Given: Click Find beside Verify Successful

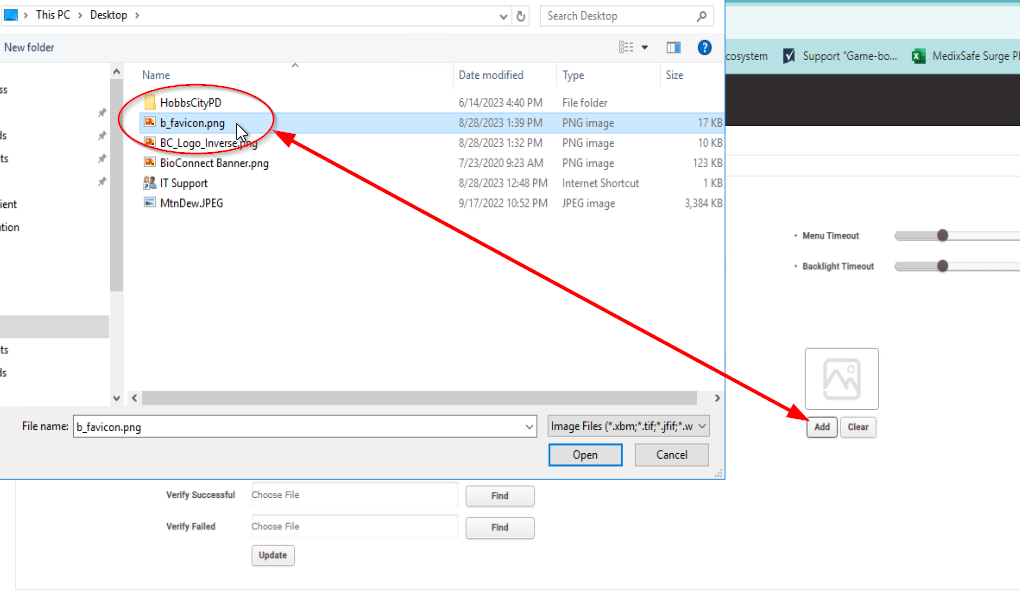Looking at the screenshot, I should pyautogui.click(x=500, y=496).
